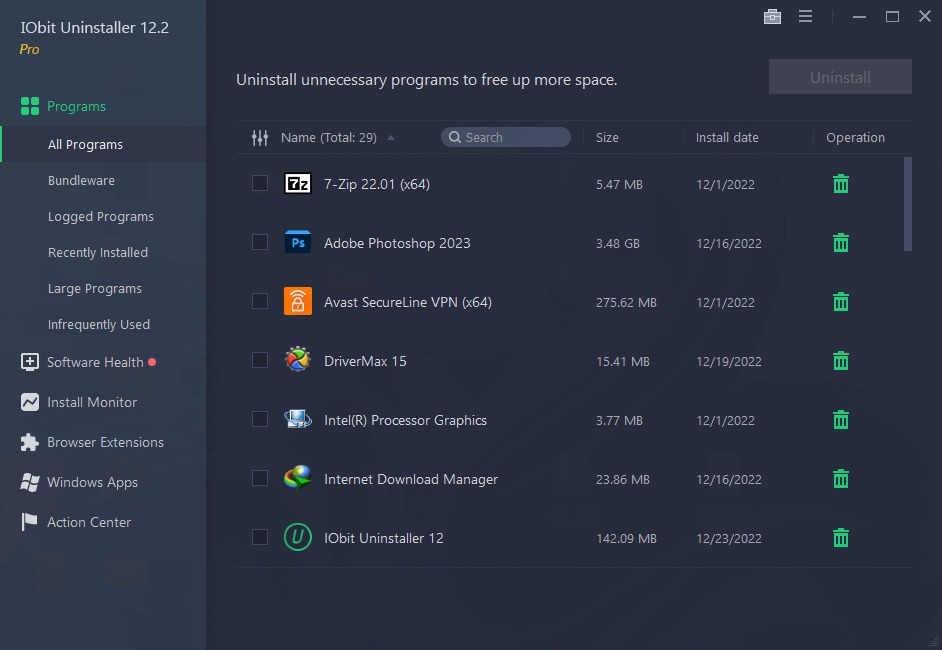
Task: Click the 7-Zip program icon
Action: pyautogui.click(x=297, y=183)
